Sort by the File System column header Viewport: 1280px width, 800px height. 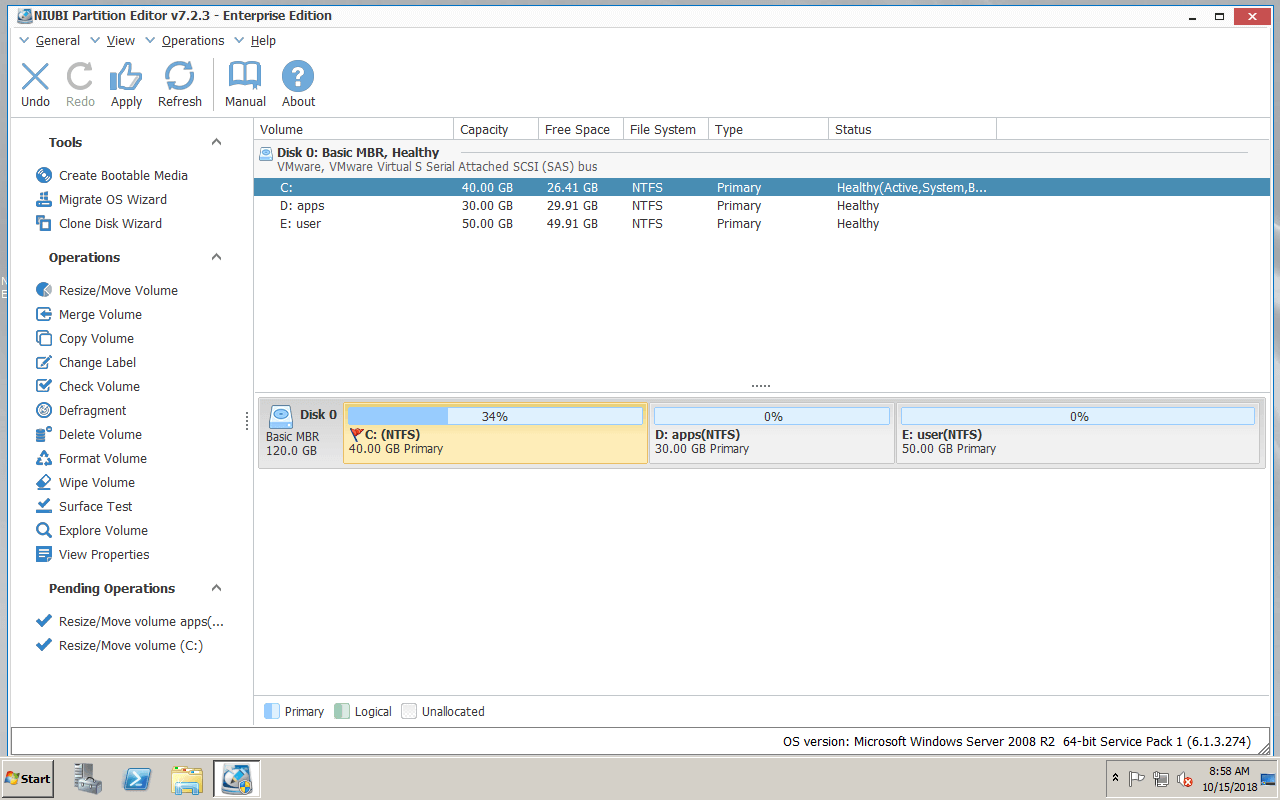666,129
